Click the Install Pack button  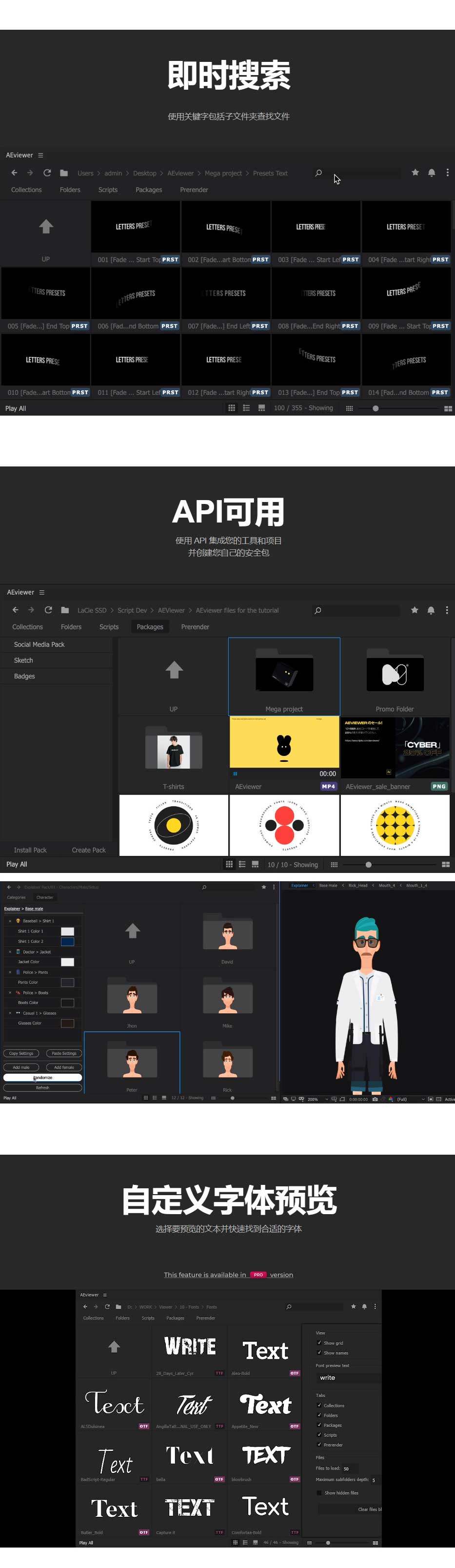point(30,850)
